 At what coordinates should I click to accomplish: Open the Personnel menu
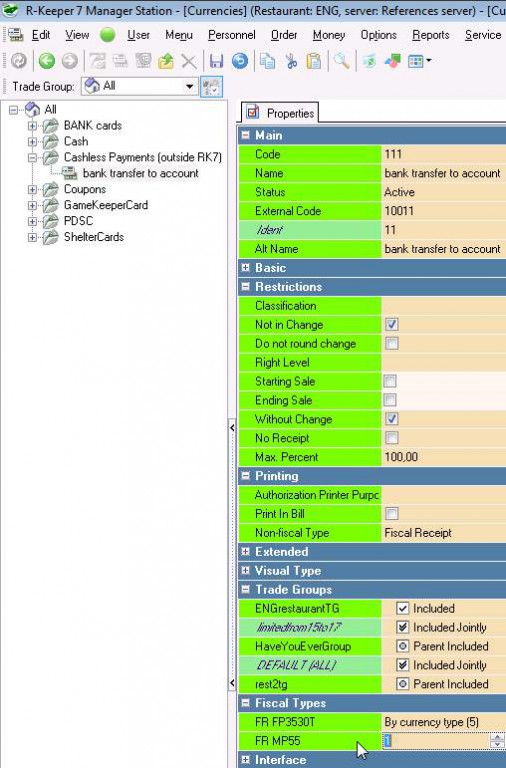click(x=232, y=35)
